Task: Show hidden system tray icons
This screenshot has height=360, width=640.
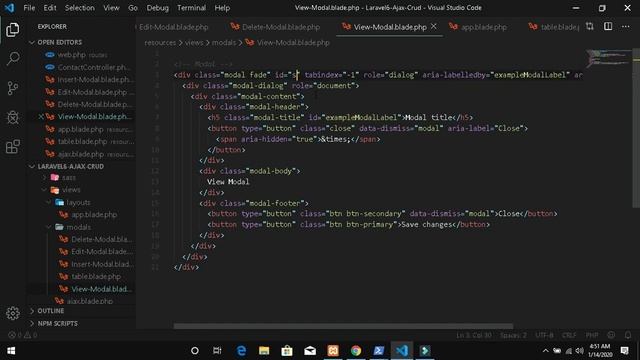Action: coord(545,351)
